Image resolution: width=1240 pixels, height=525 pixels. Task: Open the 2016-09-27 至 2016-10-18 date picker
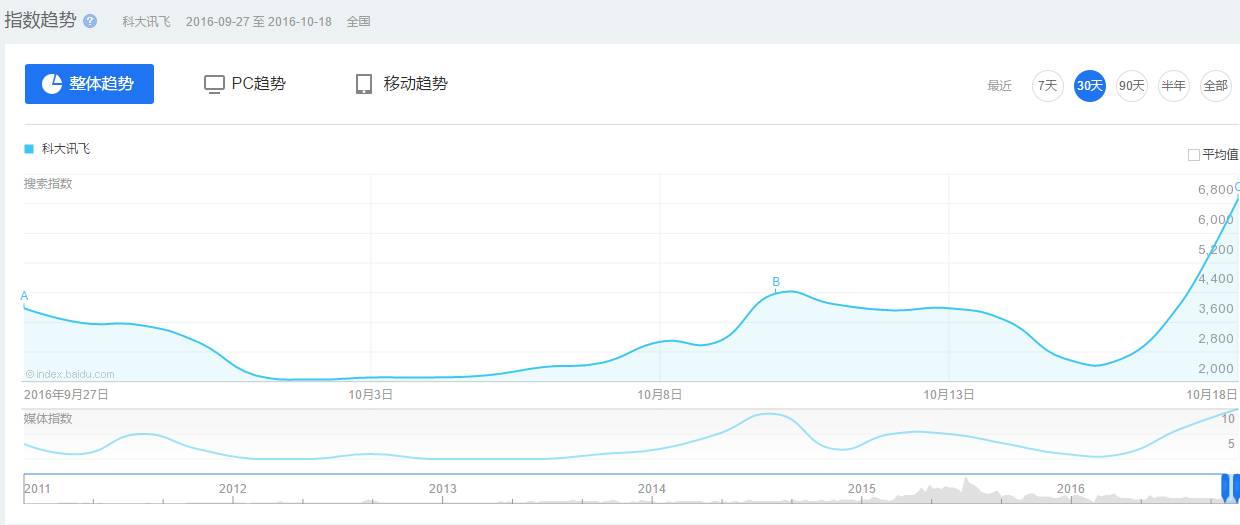(x=258, y=21)
